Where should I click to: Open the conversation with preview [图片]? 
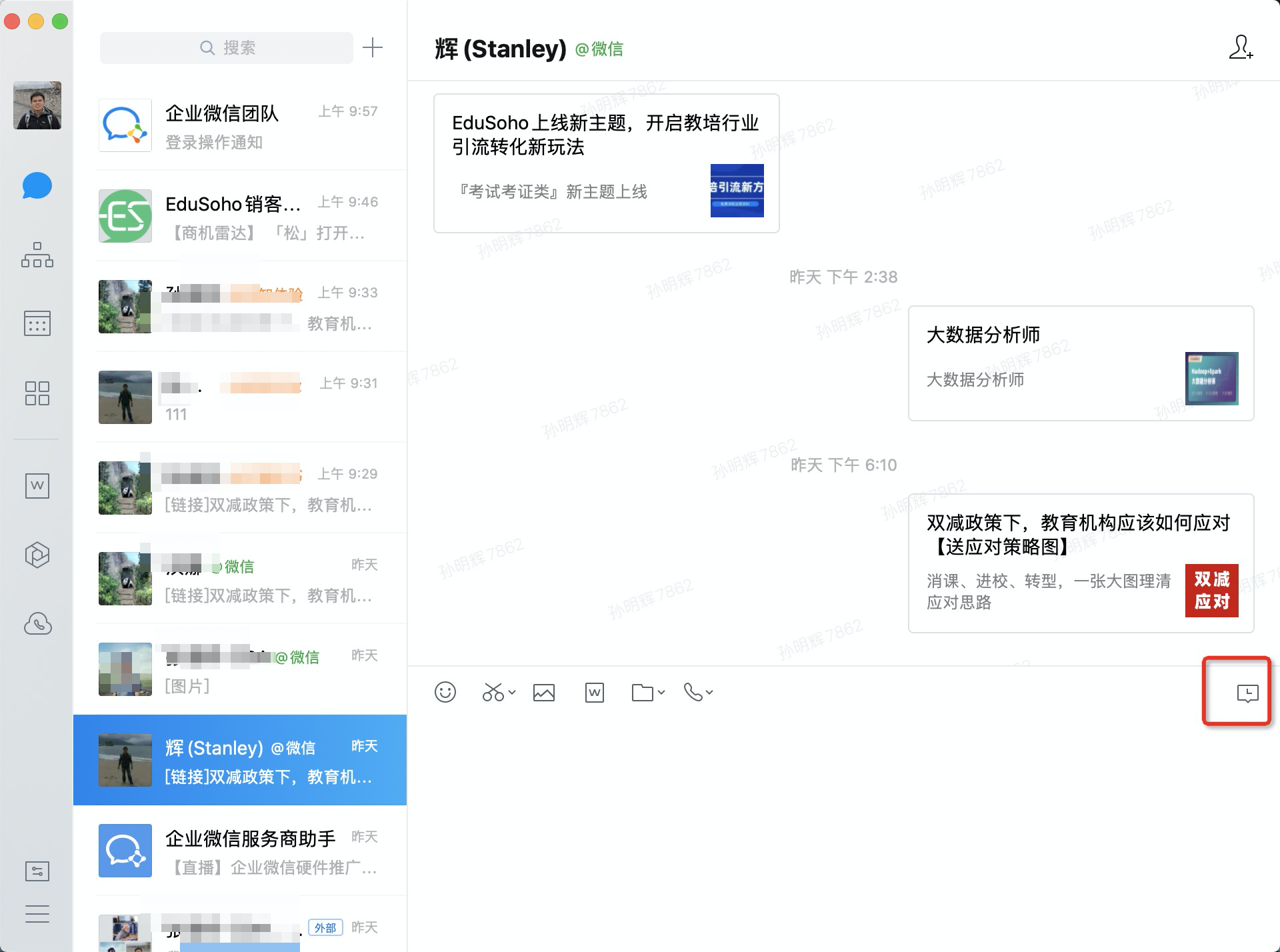pos(240,669)
